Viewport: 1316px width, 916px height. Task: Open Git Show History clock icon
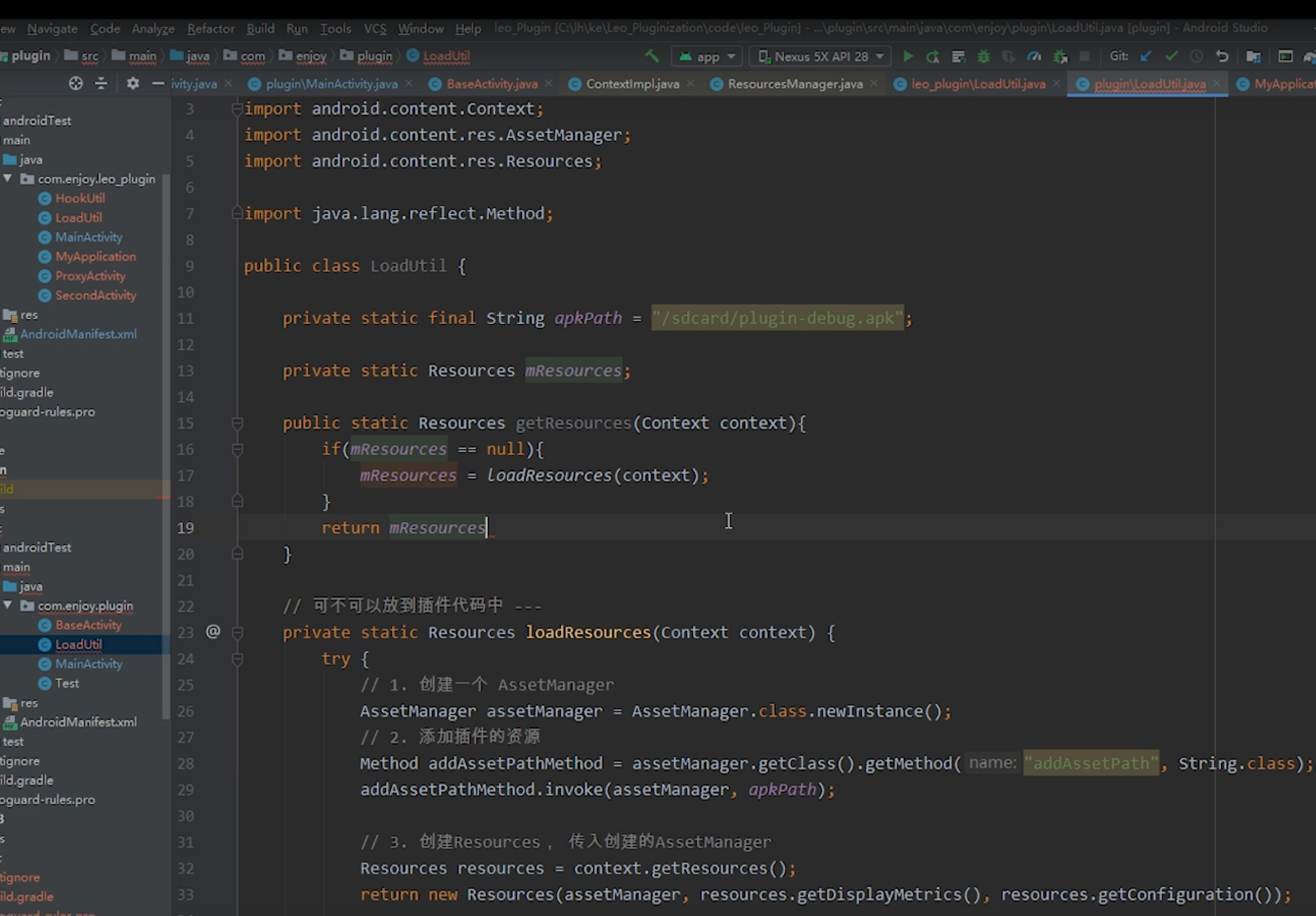pyautogui.click(x=1196, y=57)
